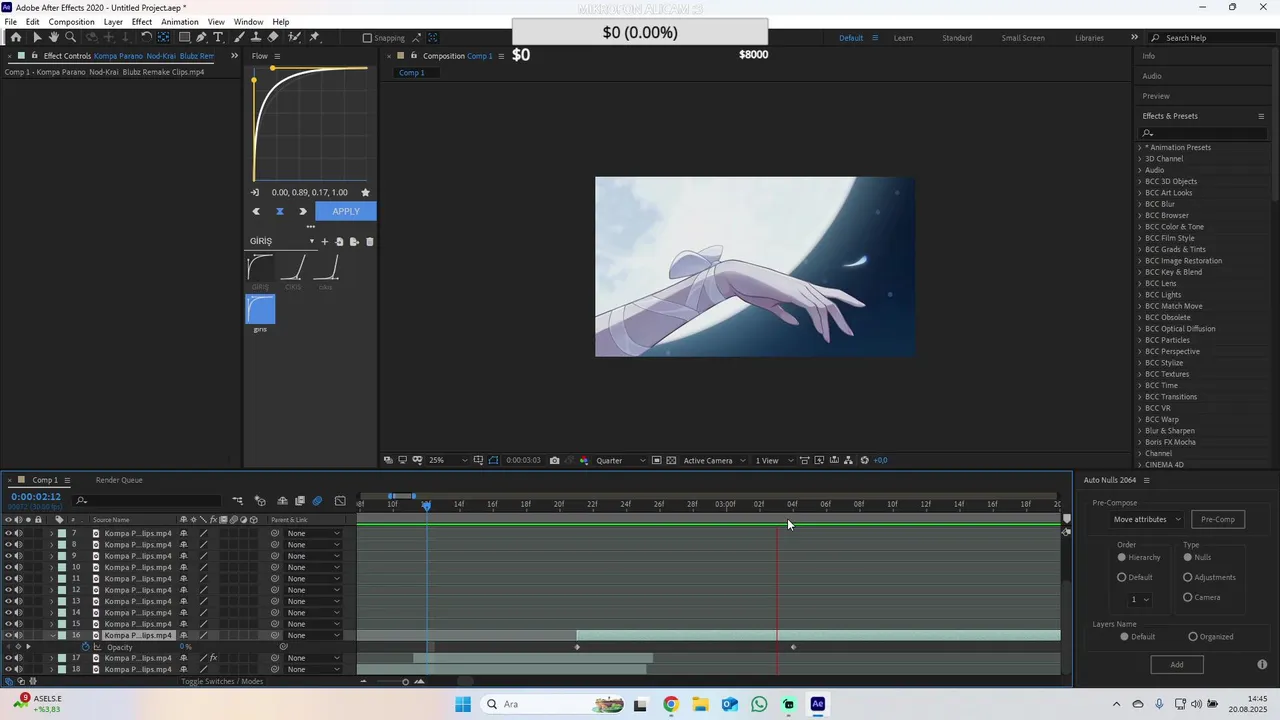Select Default radio under Order
This screenshot has height=720, width=1280.
[x=1122, y=577]
